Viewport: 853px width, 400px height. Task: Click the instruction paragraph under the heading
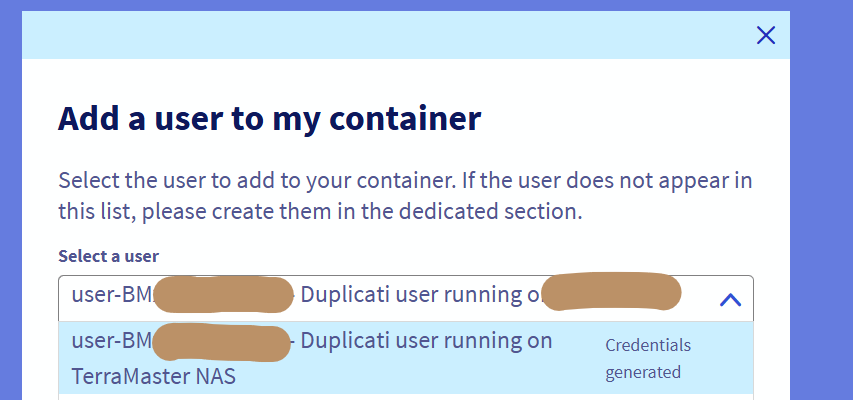tap(405, 196)
